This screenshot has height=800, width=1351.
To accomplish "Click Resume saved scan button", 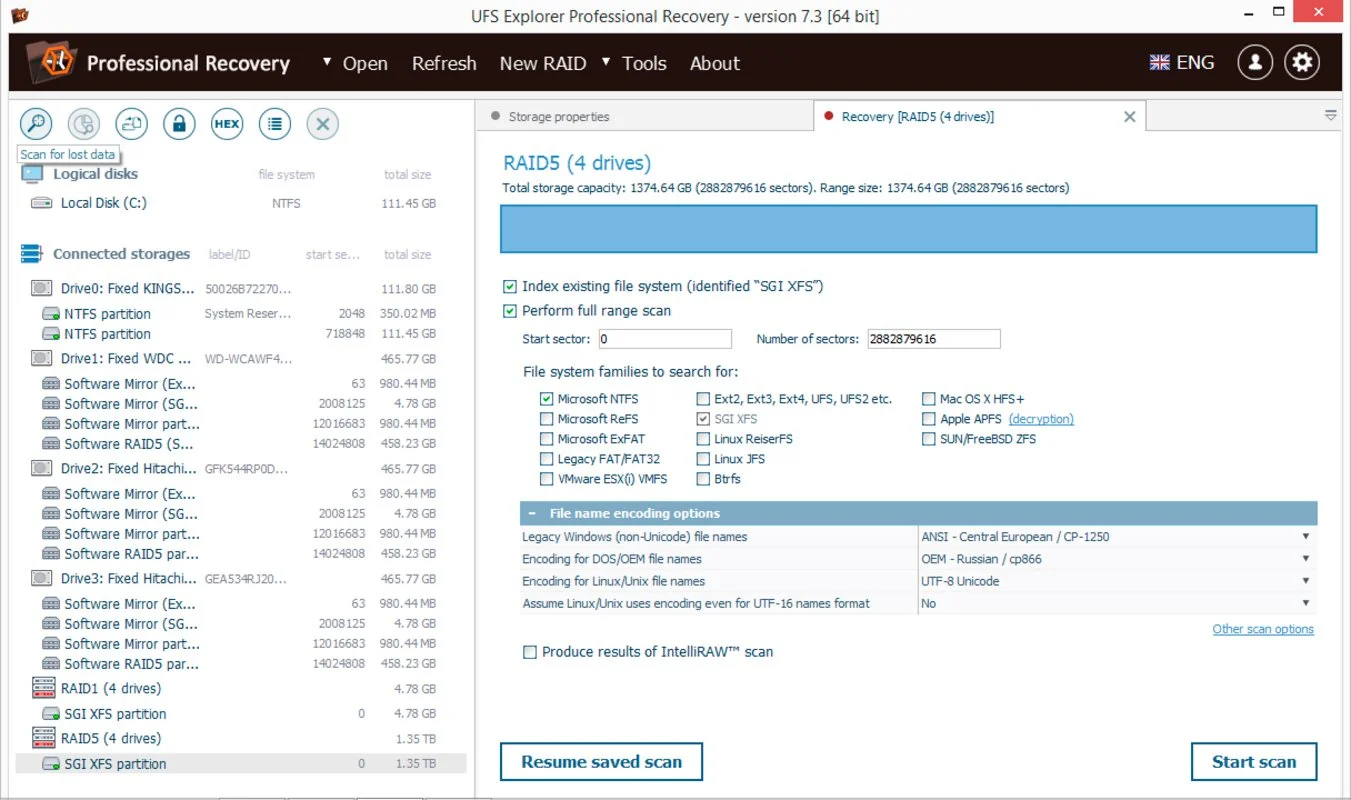I will point(601,762).
